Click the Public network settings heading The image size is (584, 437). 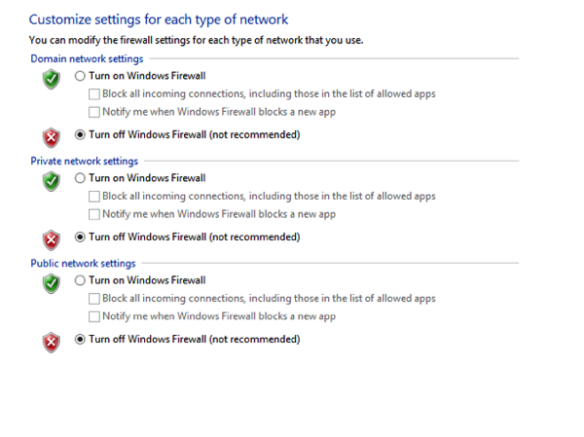coord(83,263)
